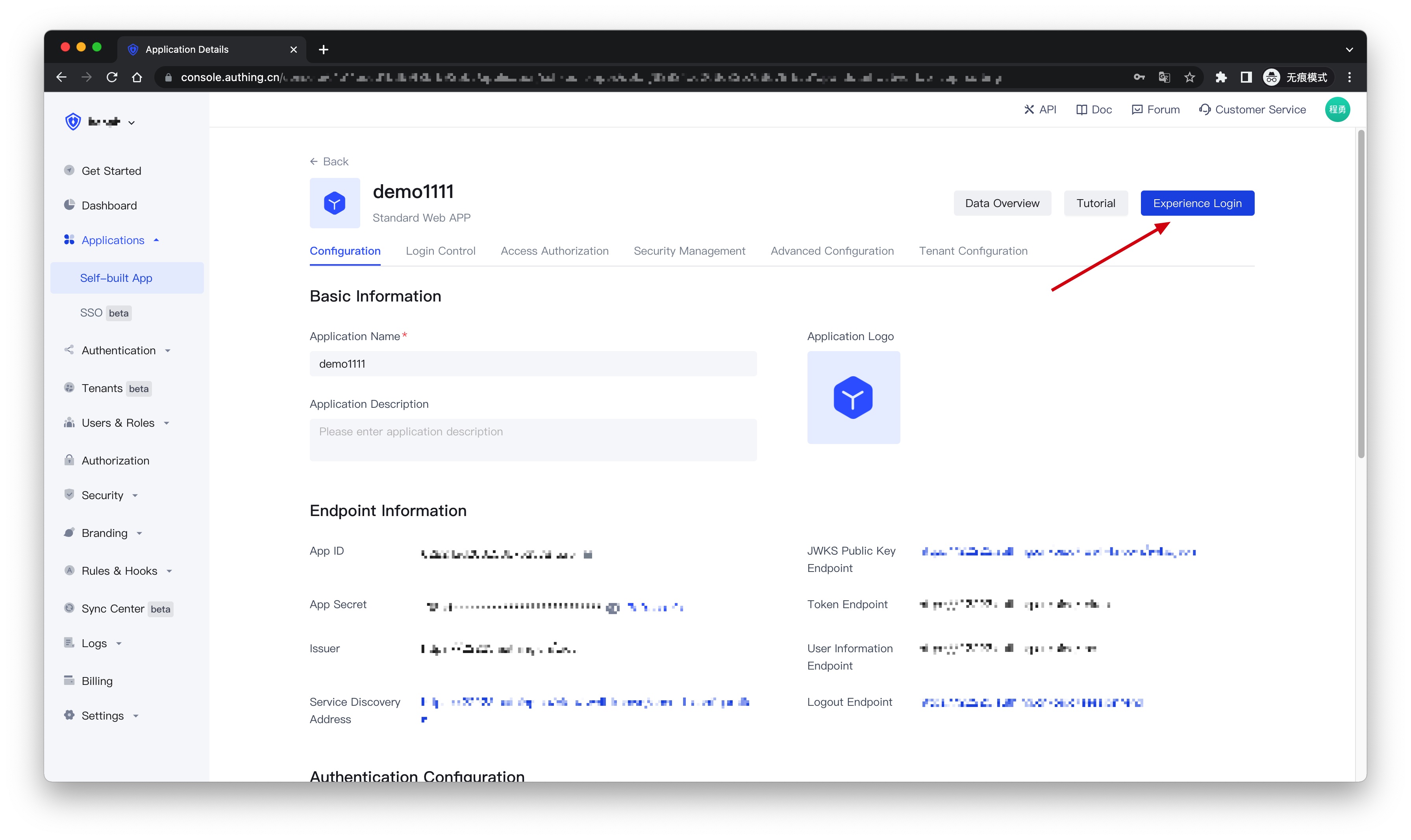Click the page vertical scrollbar

pyautogui.click(x=1361, y=294)
